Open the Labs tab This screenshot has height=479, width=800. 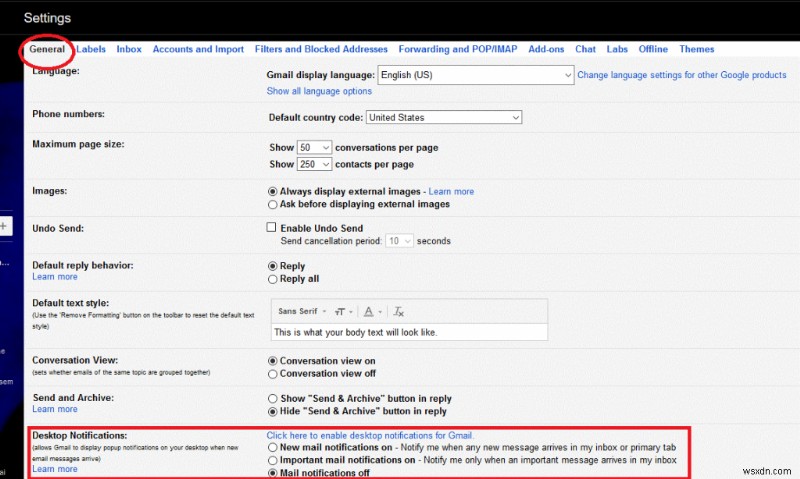click(617, 49)
